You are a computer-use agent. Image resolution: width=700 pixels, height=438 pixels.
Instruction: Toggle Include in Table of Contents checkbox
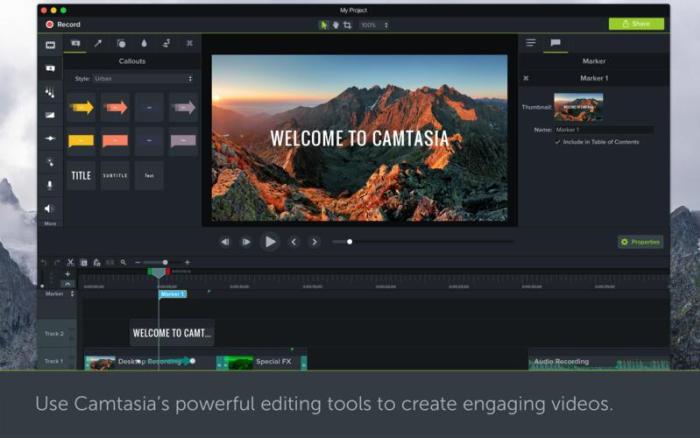pyautogui.click(x=558, y=142)
